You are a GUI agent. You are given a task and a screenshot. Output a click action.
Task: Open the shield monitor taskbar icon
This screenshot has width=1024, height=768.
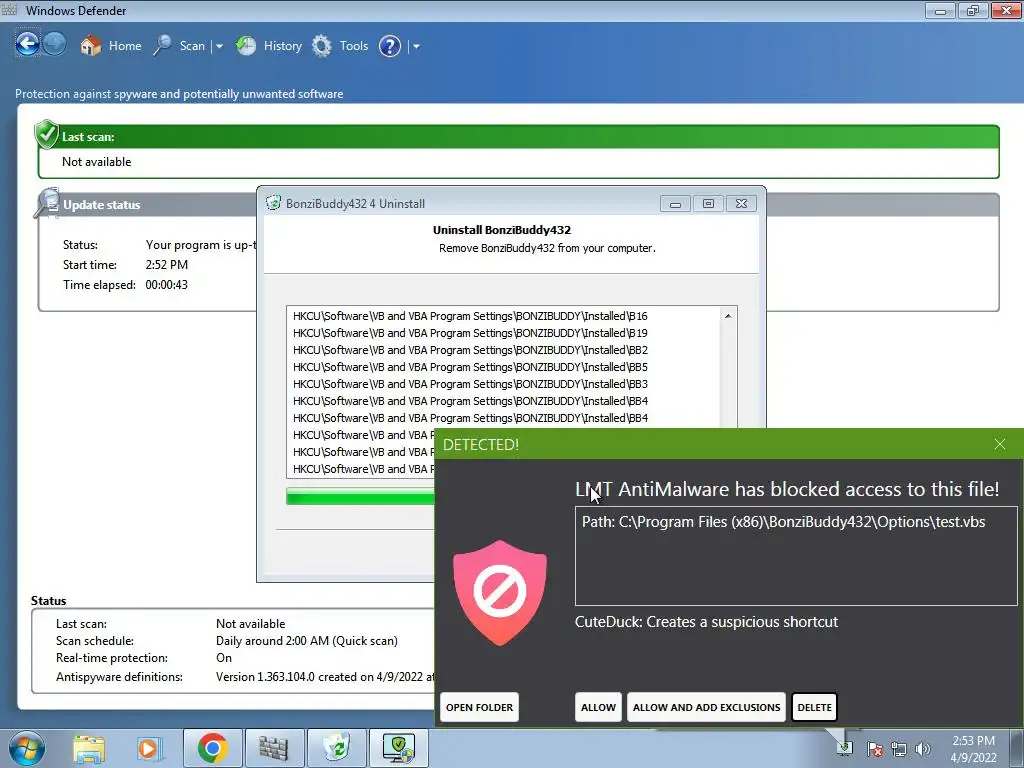(399, 748)
